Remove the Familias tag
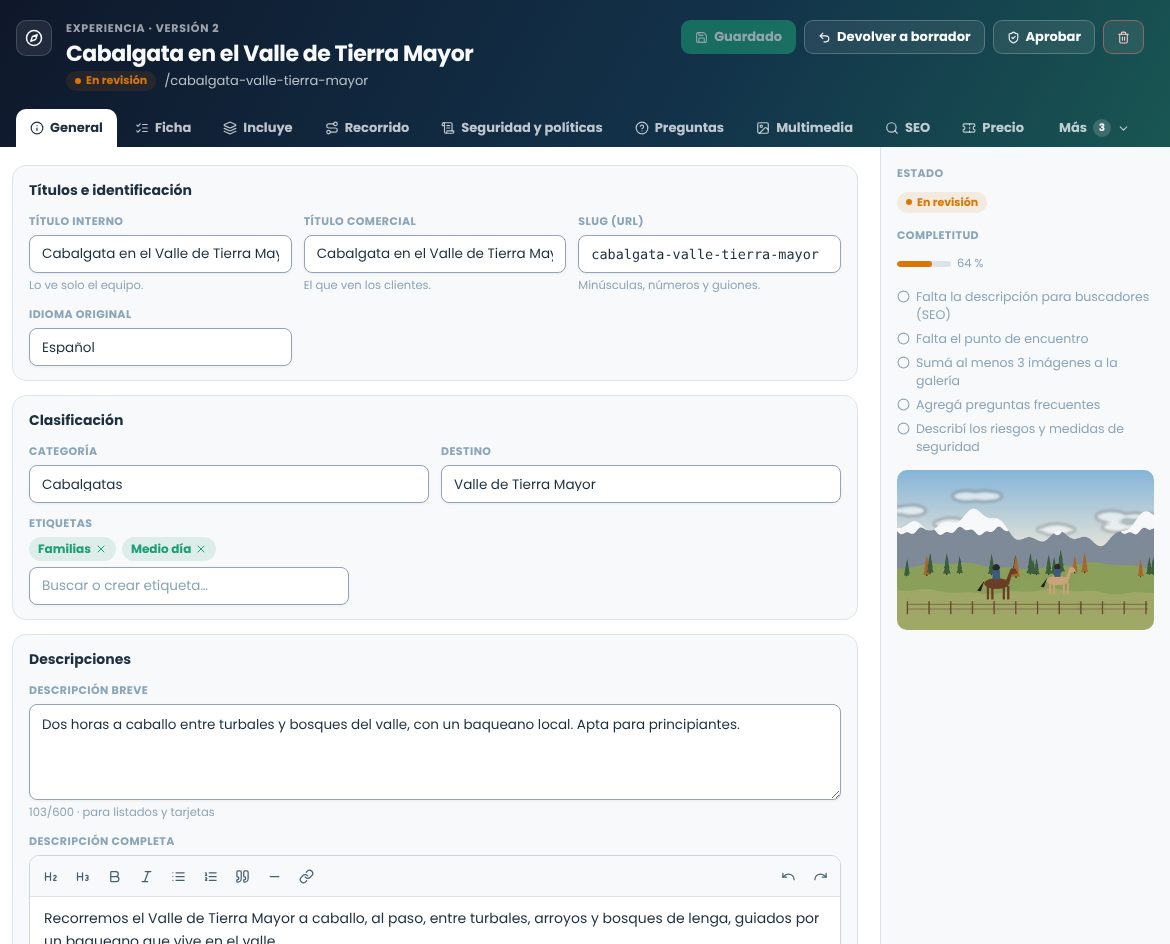The image size is (1170, 944). [x=101, y=549]
